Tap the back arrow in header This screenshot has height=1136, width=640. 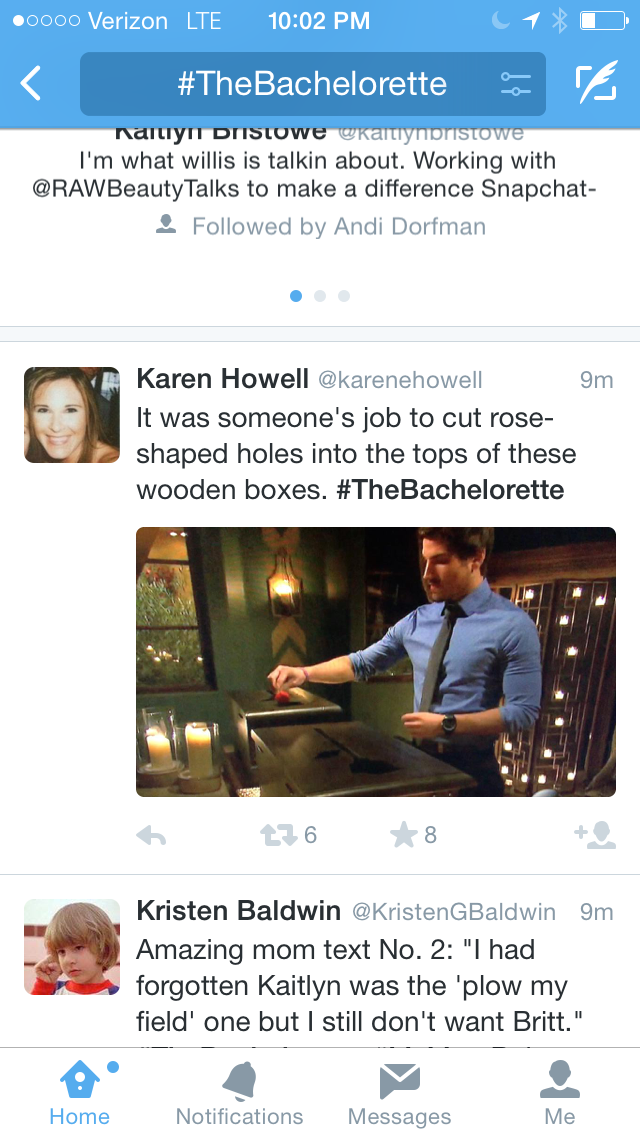(x=32, y=84)
